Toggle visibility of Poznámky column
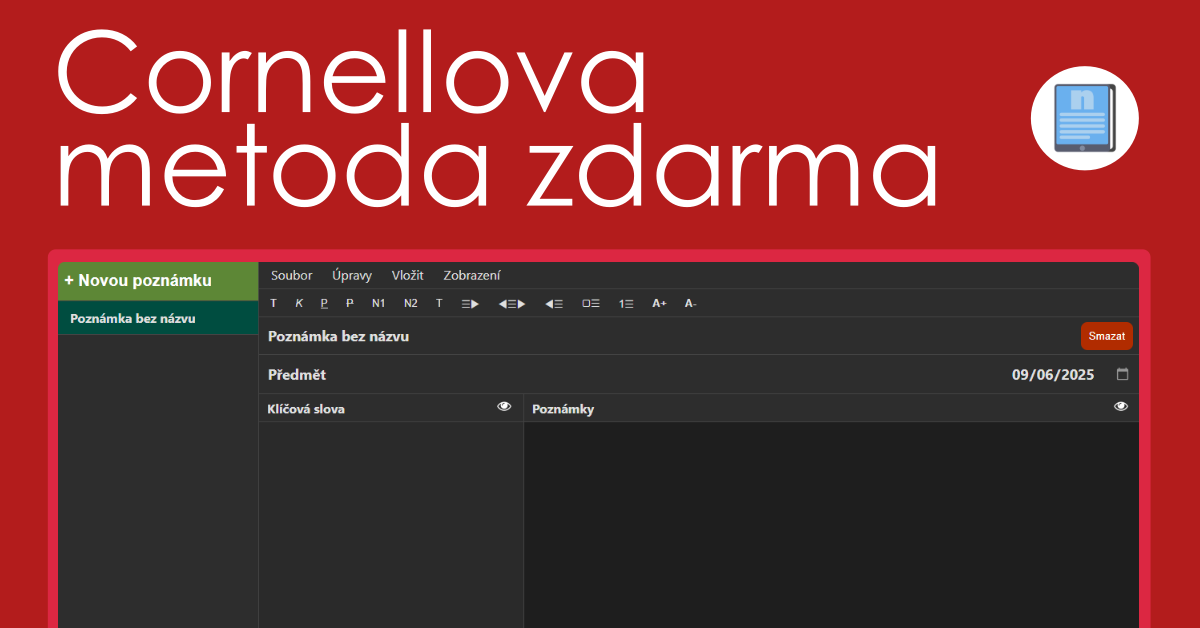 pos(1121,406)
